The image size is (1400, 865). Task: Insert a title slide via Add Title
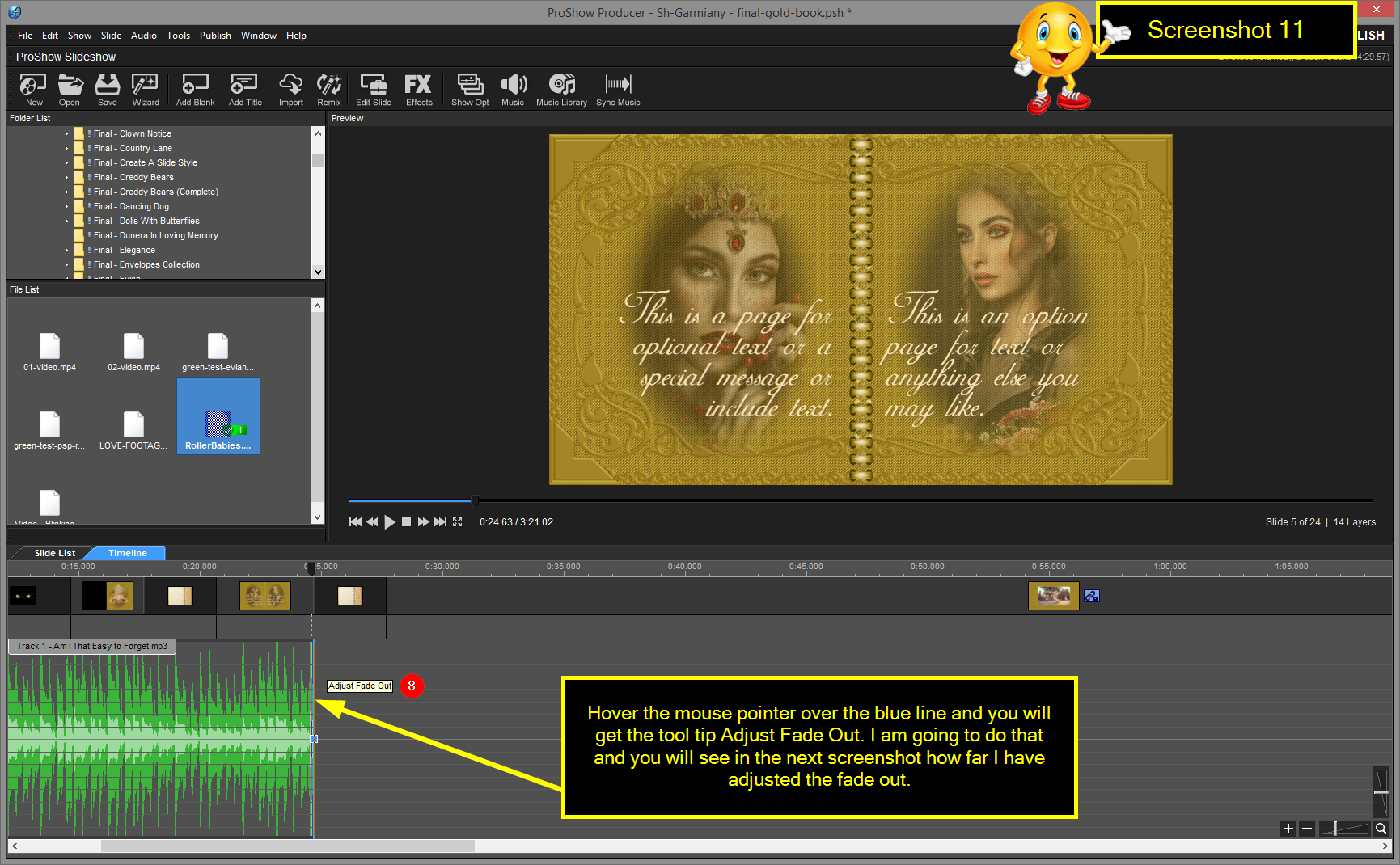click(x=245, y=89)
